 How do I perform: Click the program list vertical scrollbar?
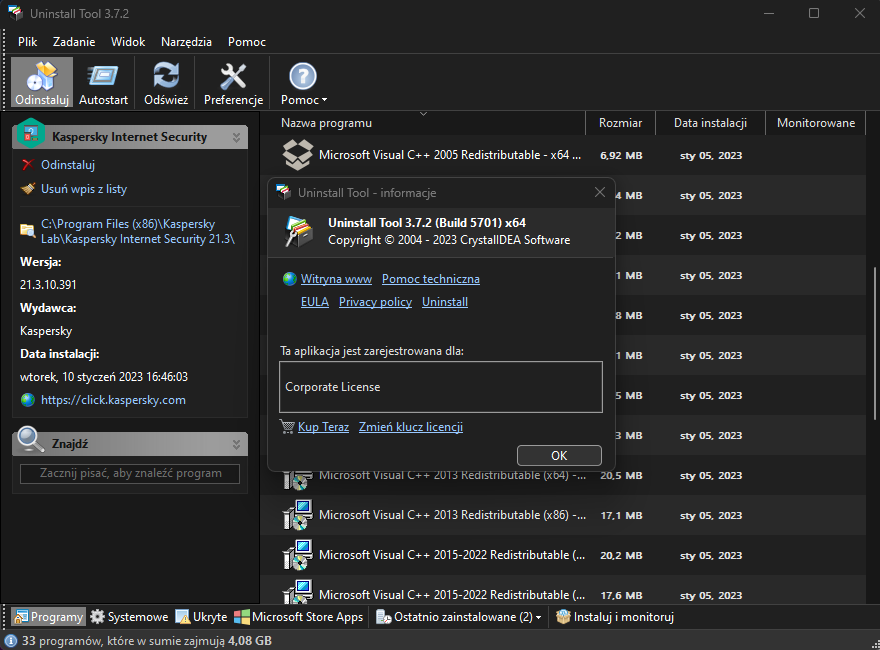874,344
